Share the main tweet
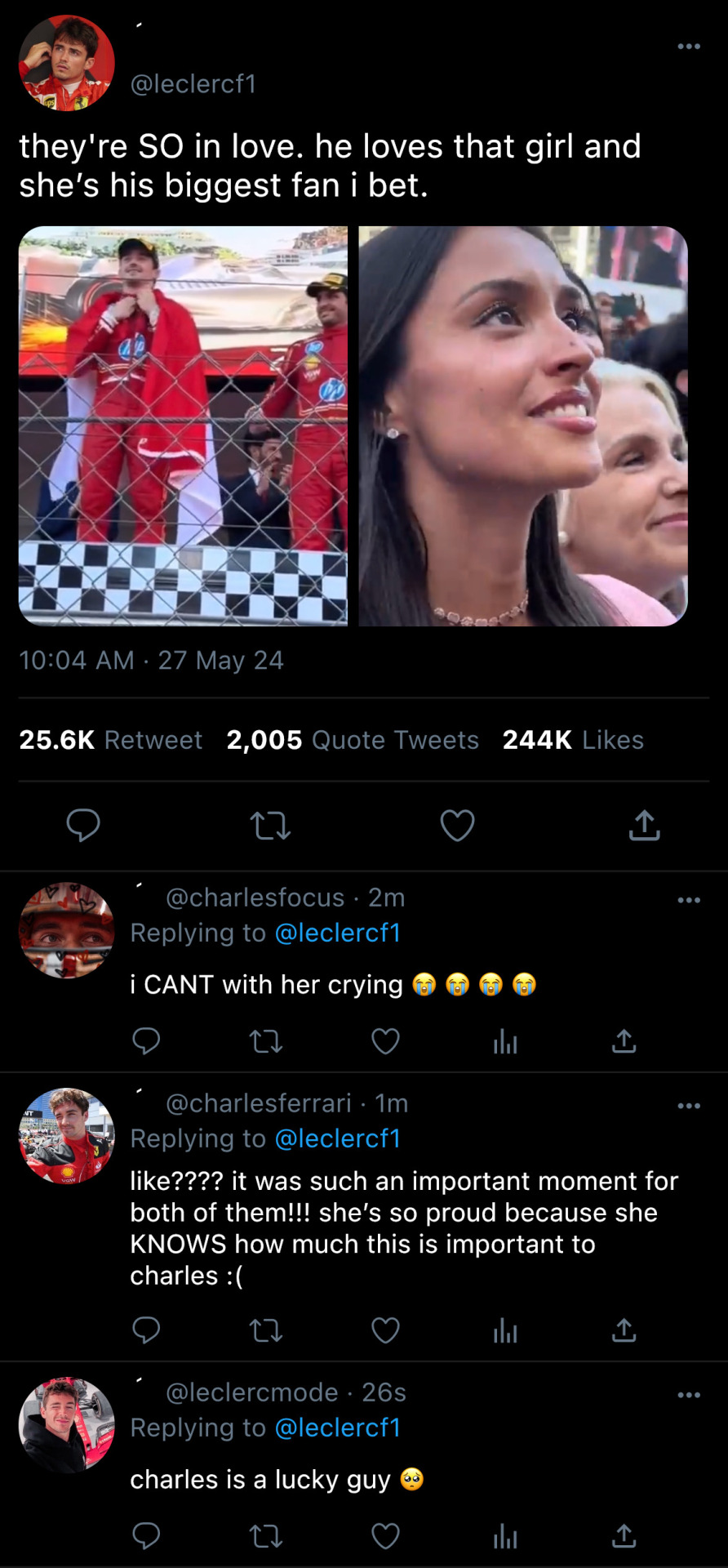 click(x=644, y=826)
